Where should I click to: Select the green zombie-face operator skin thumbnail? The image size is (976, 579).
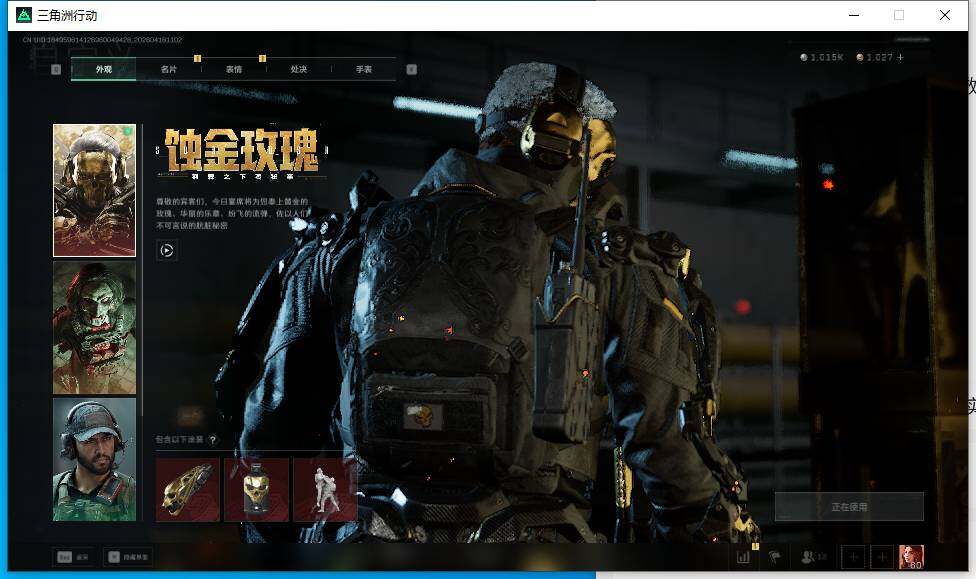(95, 327)
